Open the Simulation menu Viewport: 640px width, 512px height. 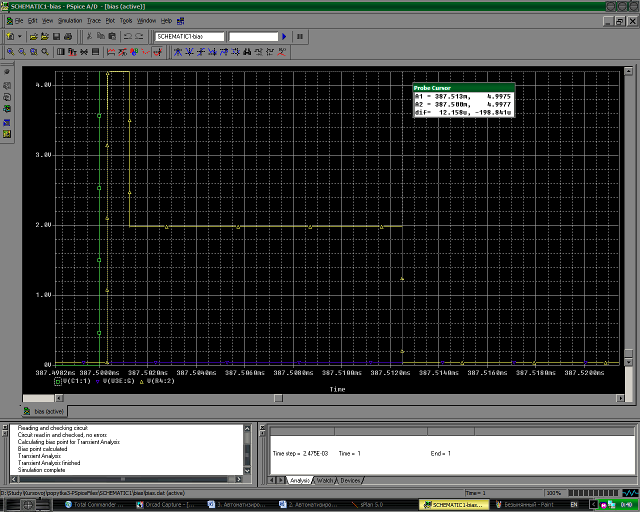[x=69, y=20]
